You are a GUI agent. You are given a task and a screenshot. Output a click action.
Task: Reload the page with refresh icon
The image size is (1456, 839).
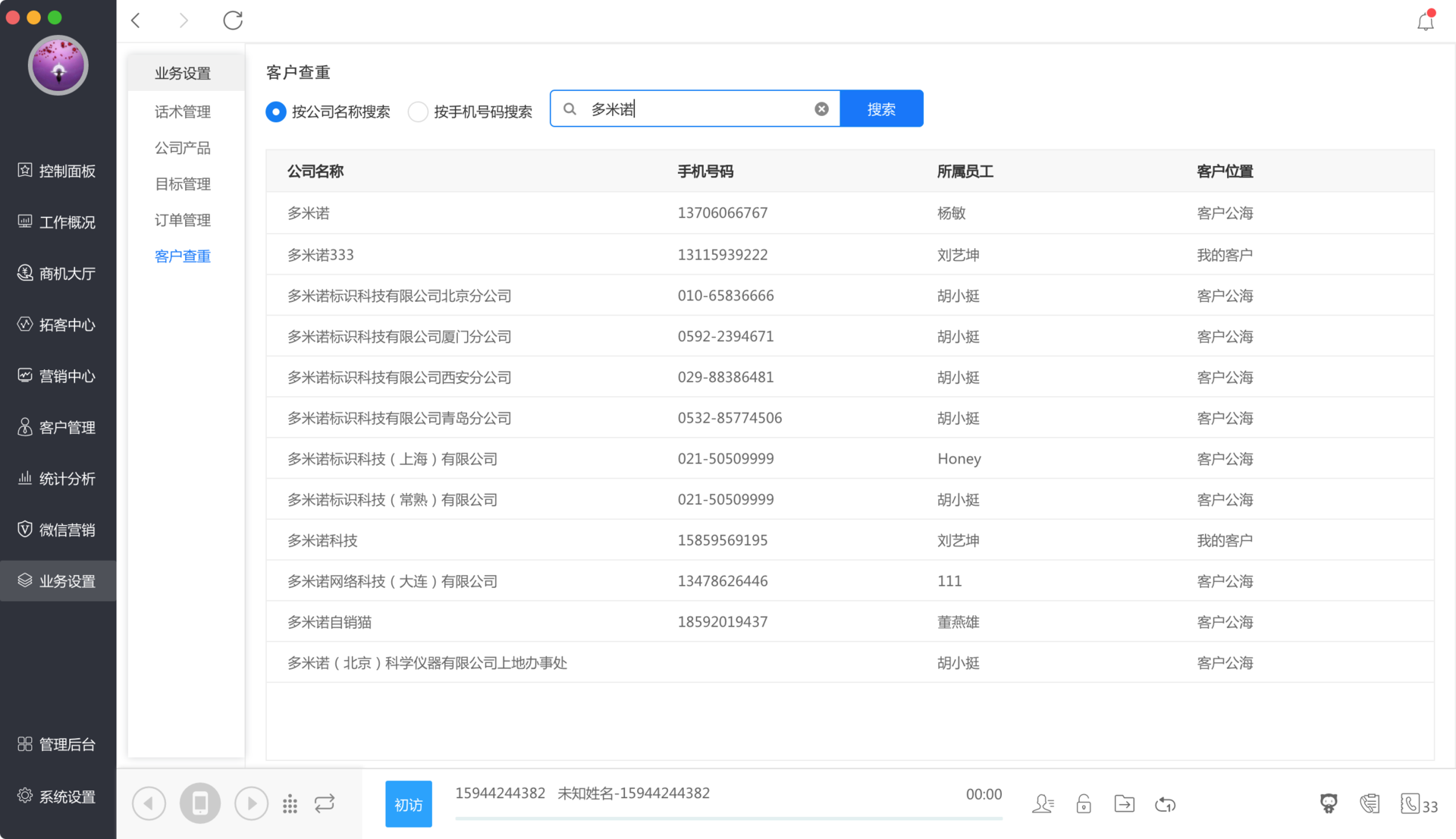coord(233,20)
